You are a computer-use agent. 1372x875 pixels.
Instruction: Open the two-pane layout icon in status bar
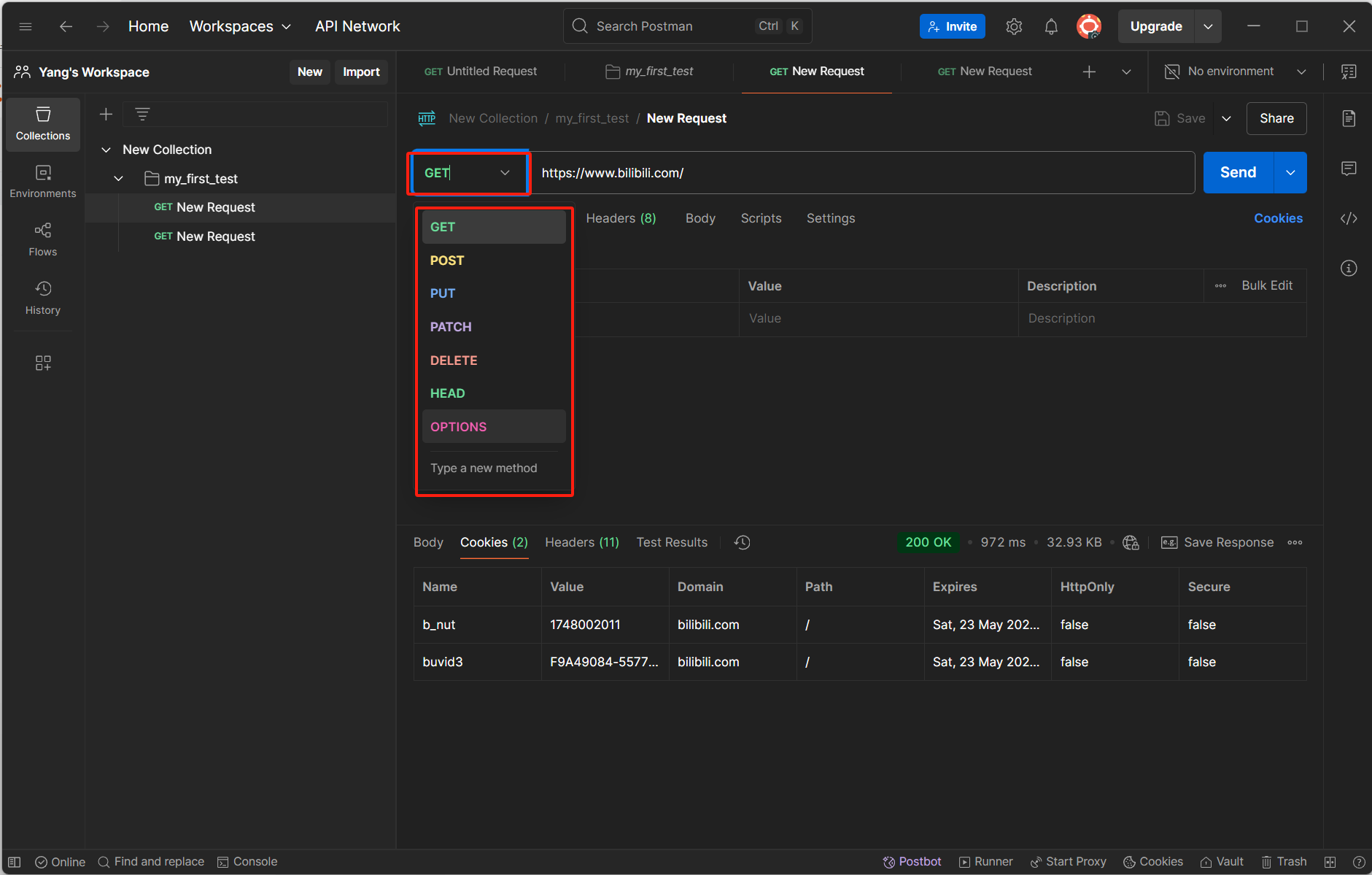[1330, 862]
